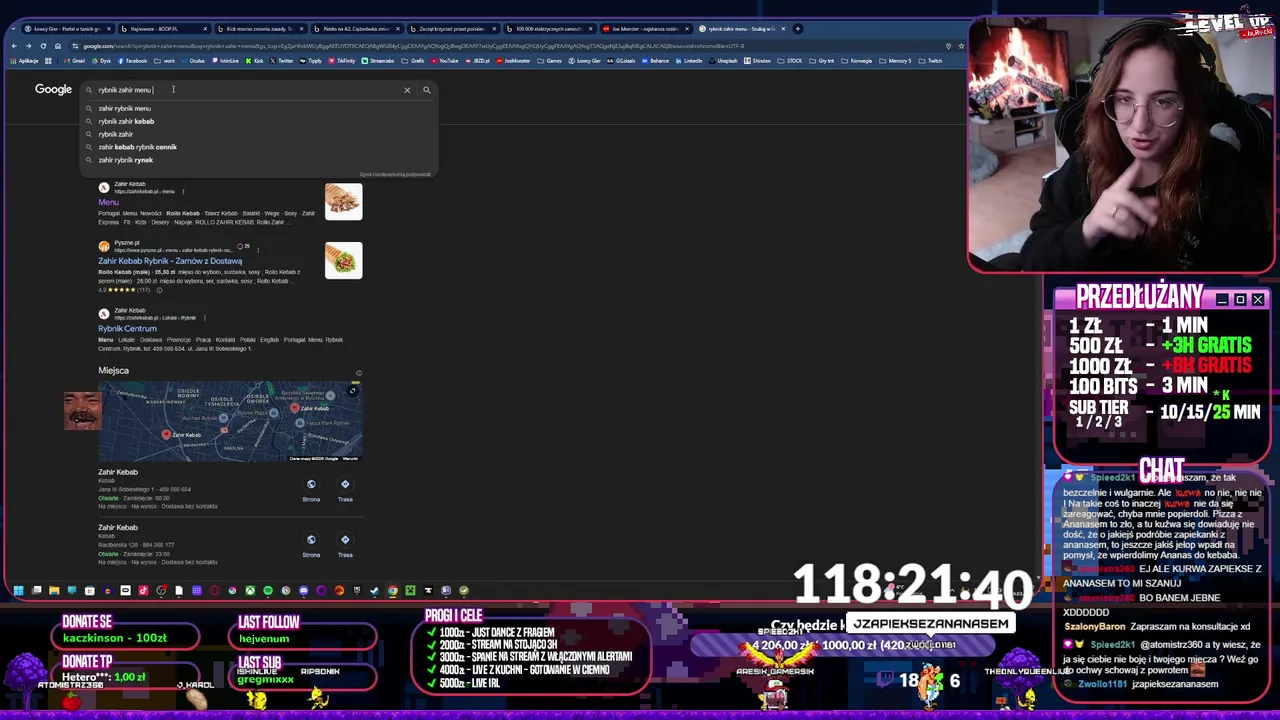Click the wrap thumbnail beside Pyszne.pl result
Screen dimensions: 1280x720
[x=343, y=261]
